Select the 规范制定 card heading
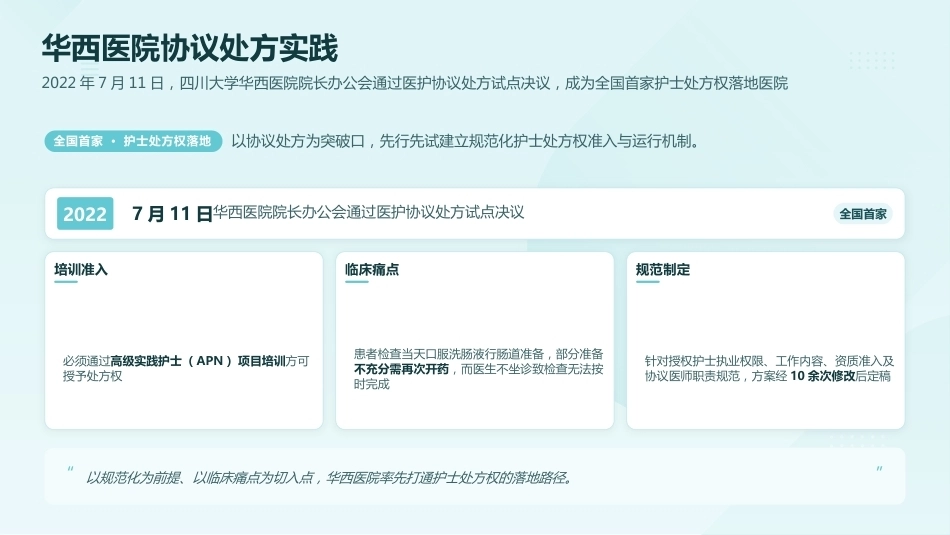 (662, 270)
